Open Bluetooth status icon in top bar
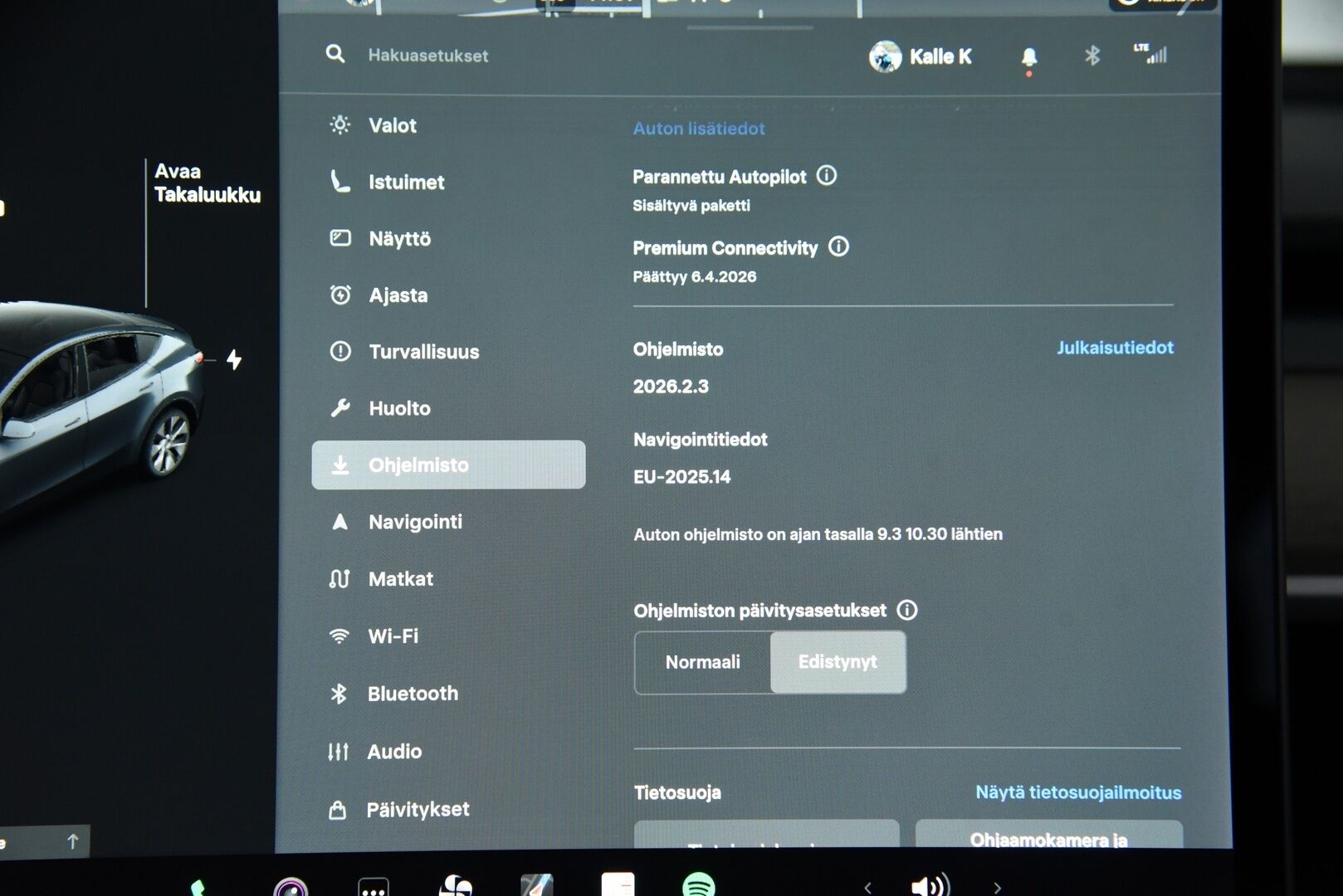 pos(1091,56)
